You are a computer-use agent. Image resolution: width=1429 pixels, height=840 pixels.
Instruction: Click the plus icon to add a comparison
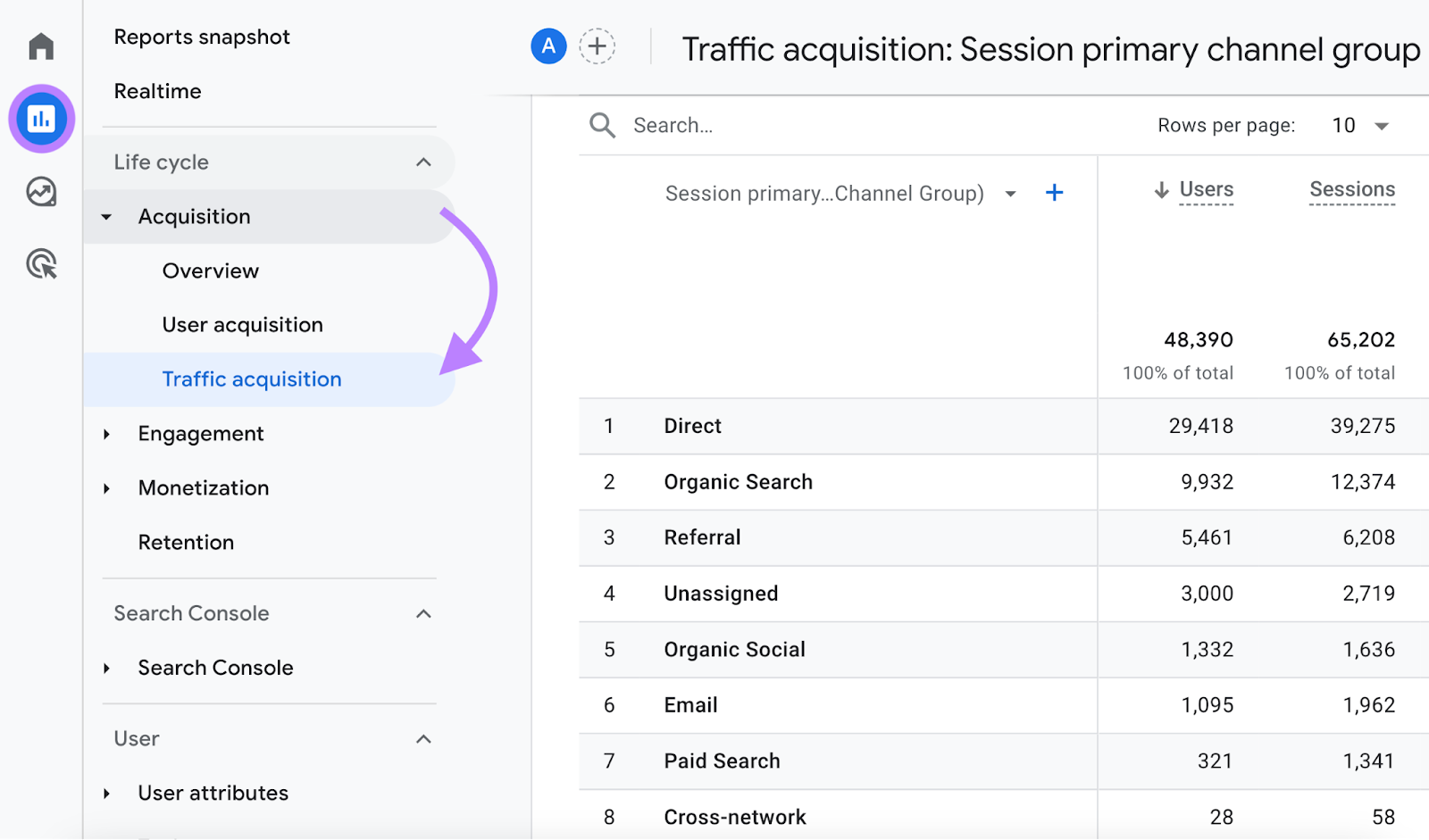[x=598, y=46]
